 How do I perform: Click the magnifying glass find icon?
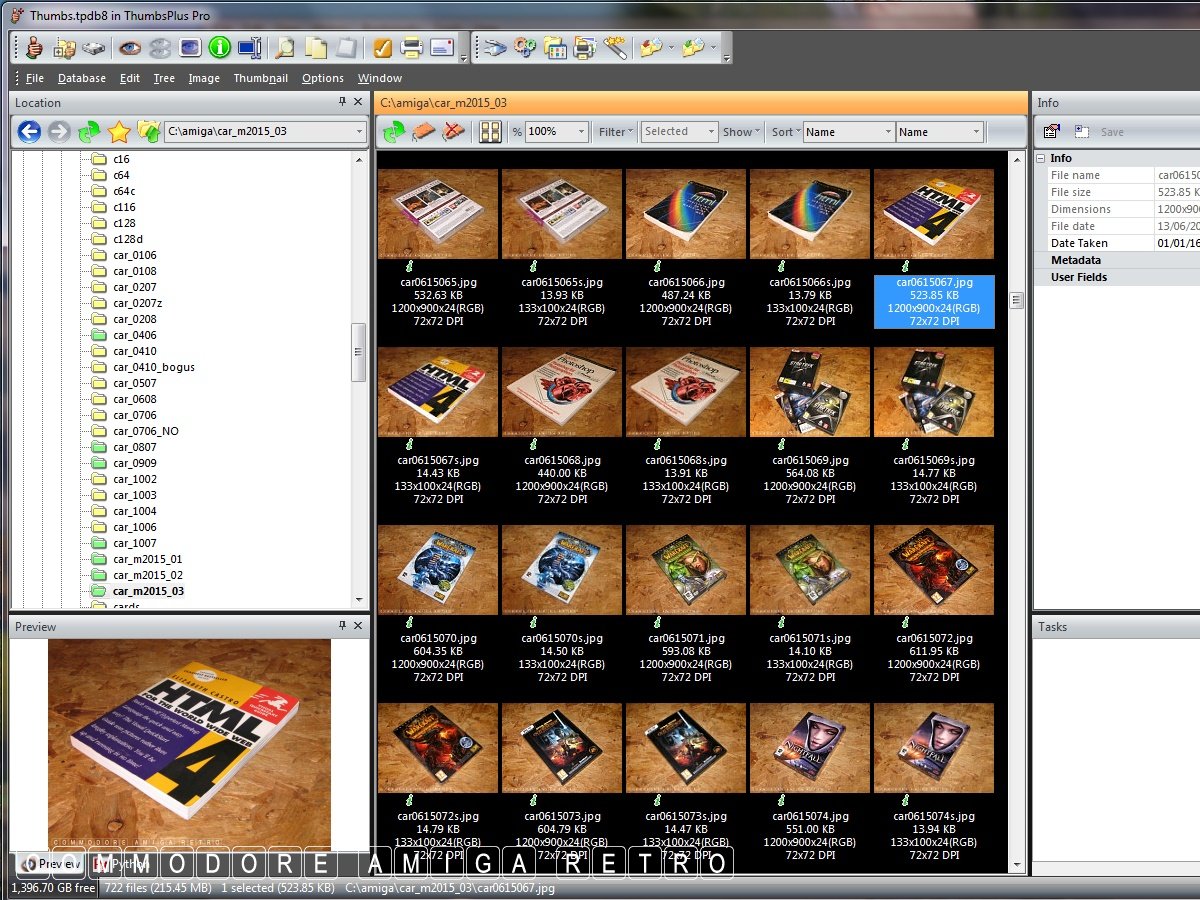(285, 47)
